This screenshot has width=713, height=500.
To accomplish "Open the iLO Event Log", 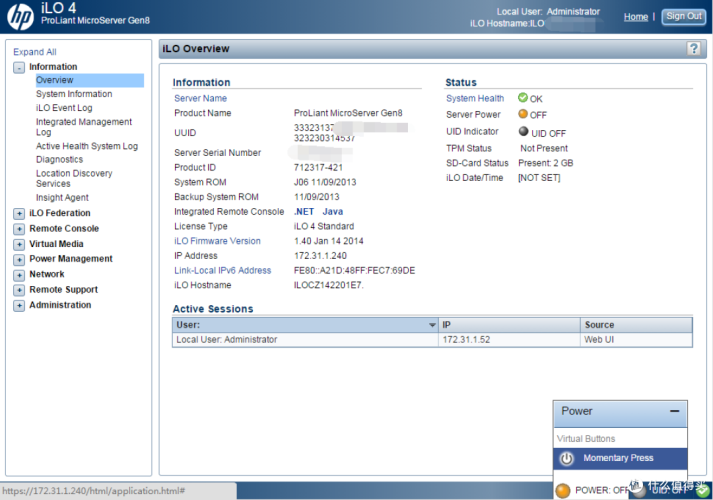I will 64,108.
